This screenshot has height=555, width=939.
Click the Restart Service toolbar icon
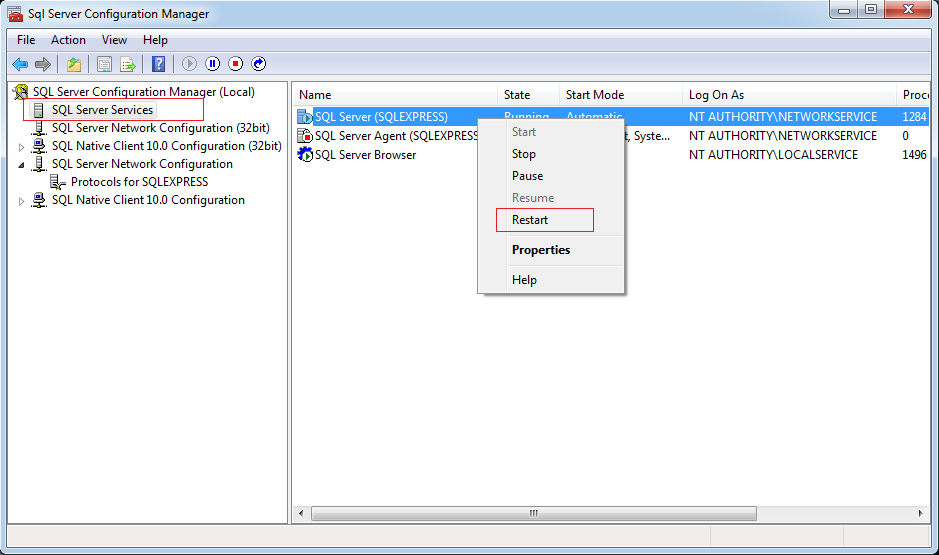tap(259, 63)
